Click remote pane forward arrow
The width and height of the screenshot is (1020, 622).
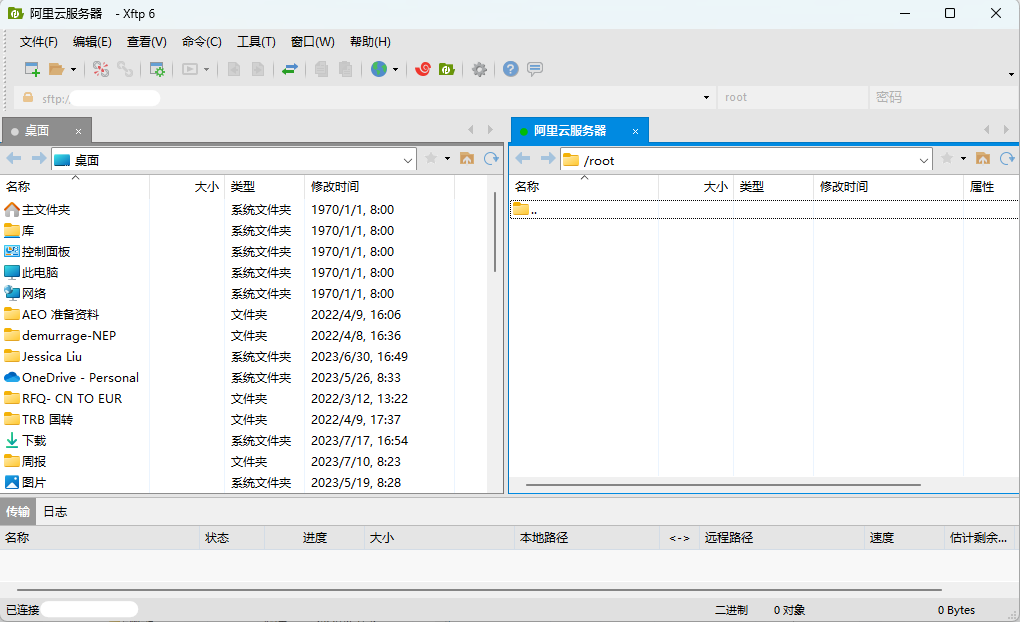(548, 159)
